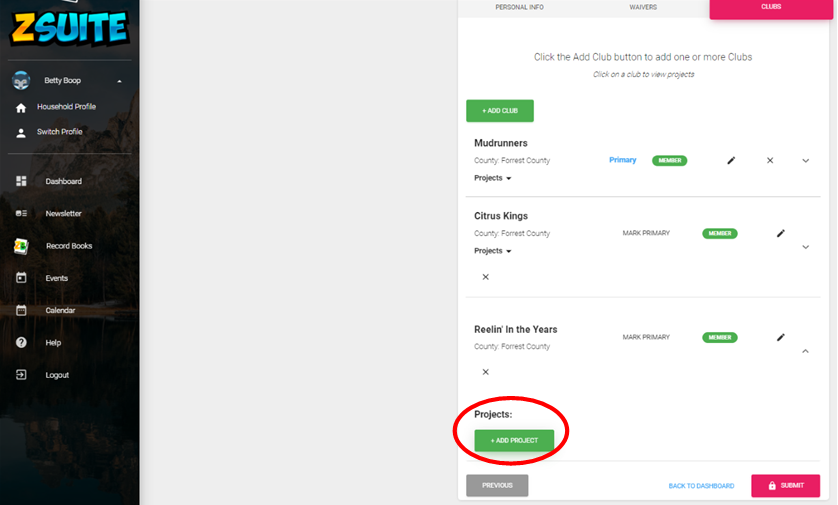
Task: Click the Help question mark icon
Action: (x=21, y=343)
